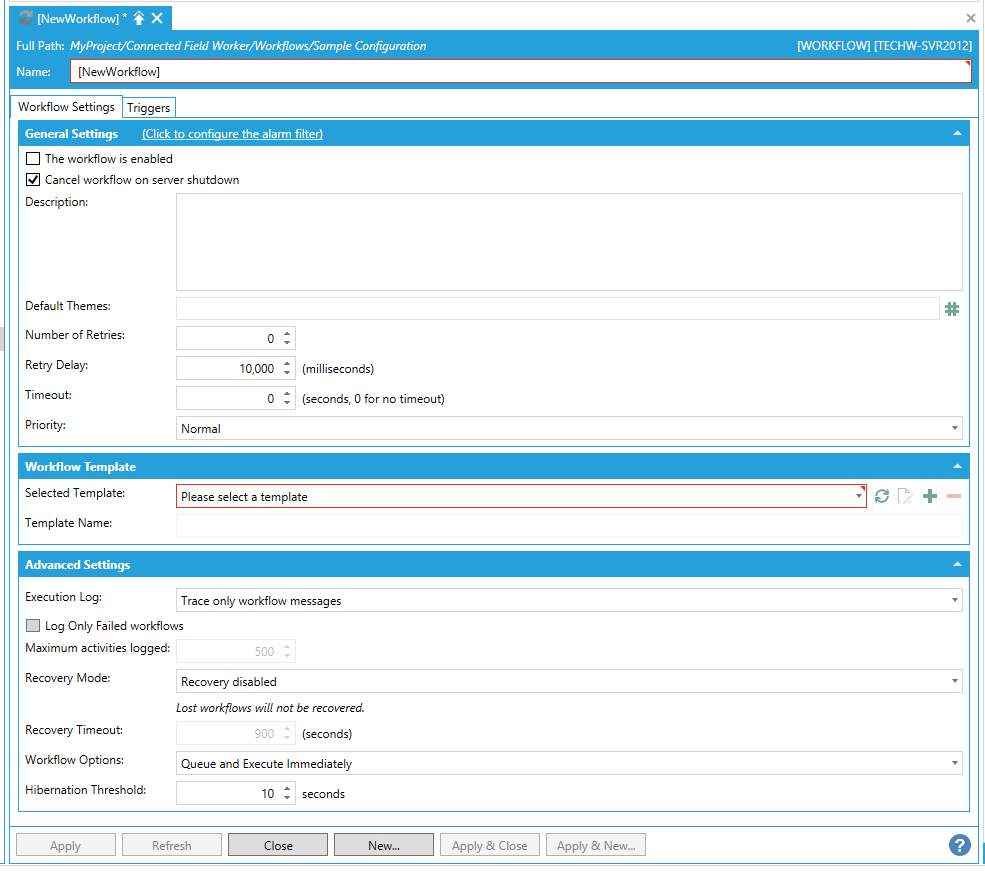985x871 pixels.
Task: Refresh the workflow template list
Action: click(x=881, y=496)
